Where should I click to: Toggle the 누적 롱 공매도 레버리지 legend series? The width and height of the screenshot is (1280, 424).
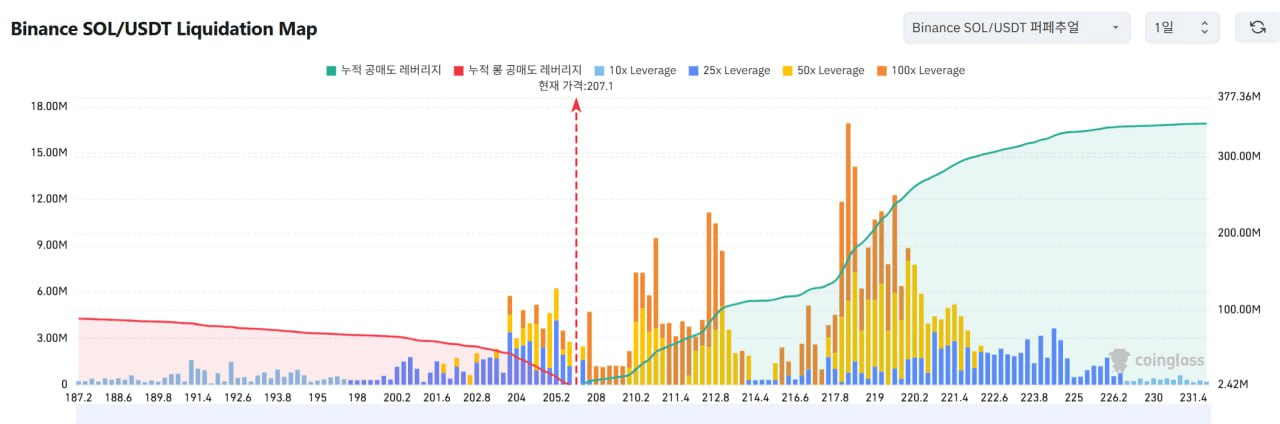[518, 70]
